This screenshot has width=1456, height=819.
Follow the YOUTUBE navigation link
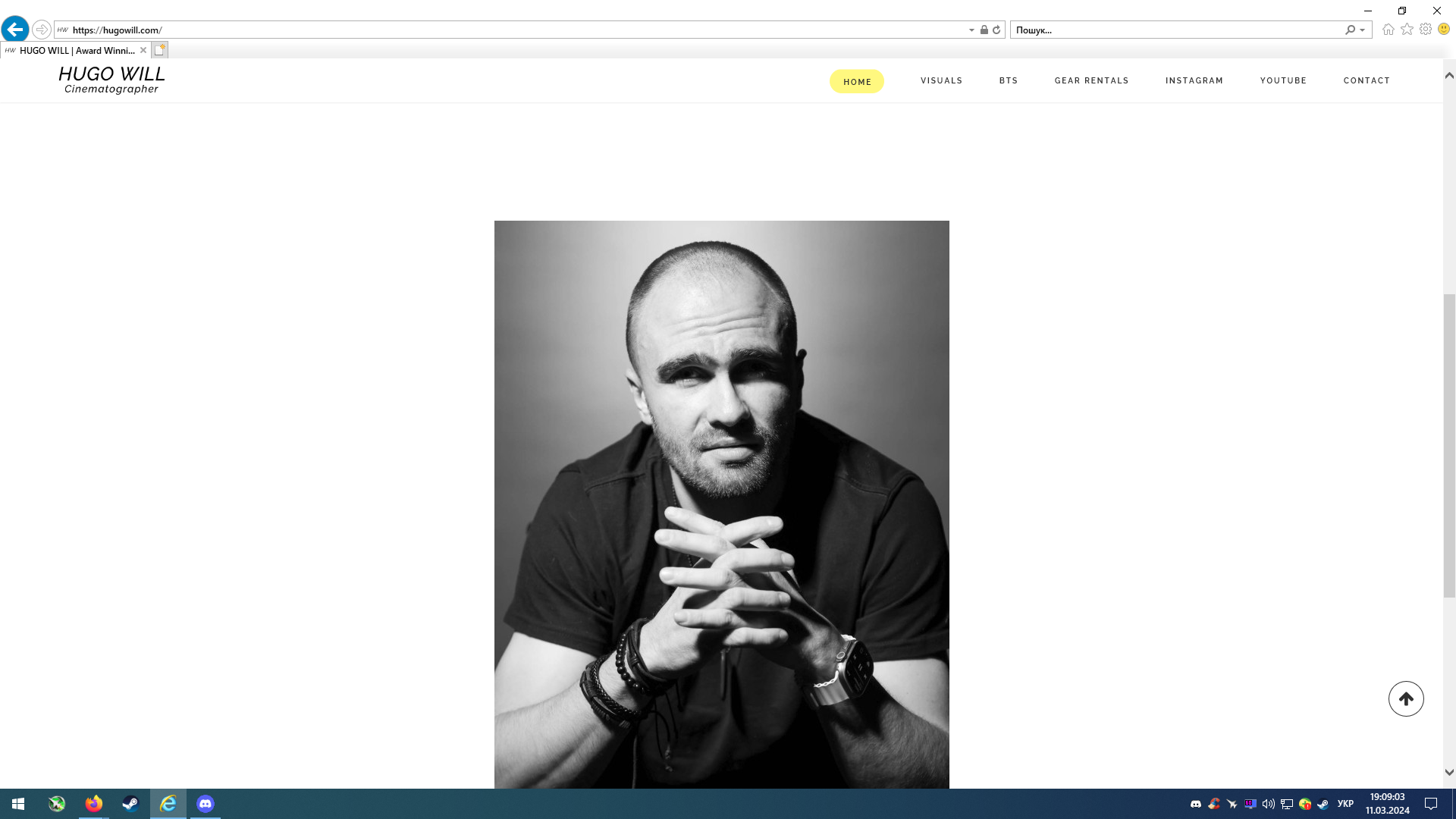click(x=1283, y=80)
